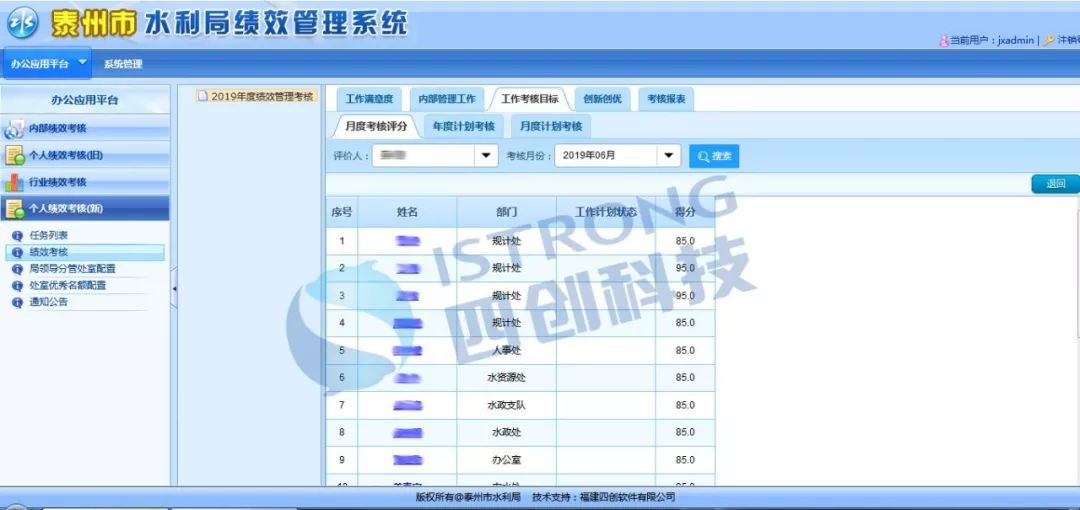
Task: Click 水资源处 department cell in row 6
Action: click(x=506, y=378)
